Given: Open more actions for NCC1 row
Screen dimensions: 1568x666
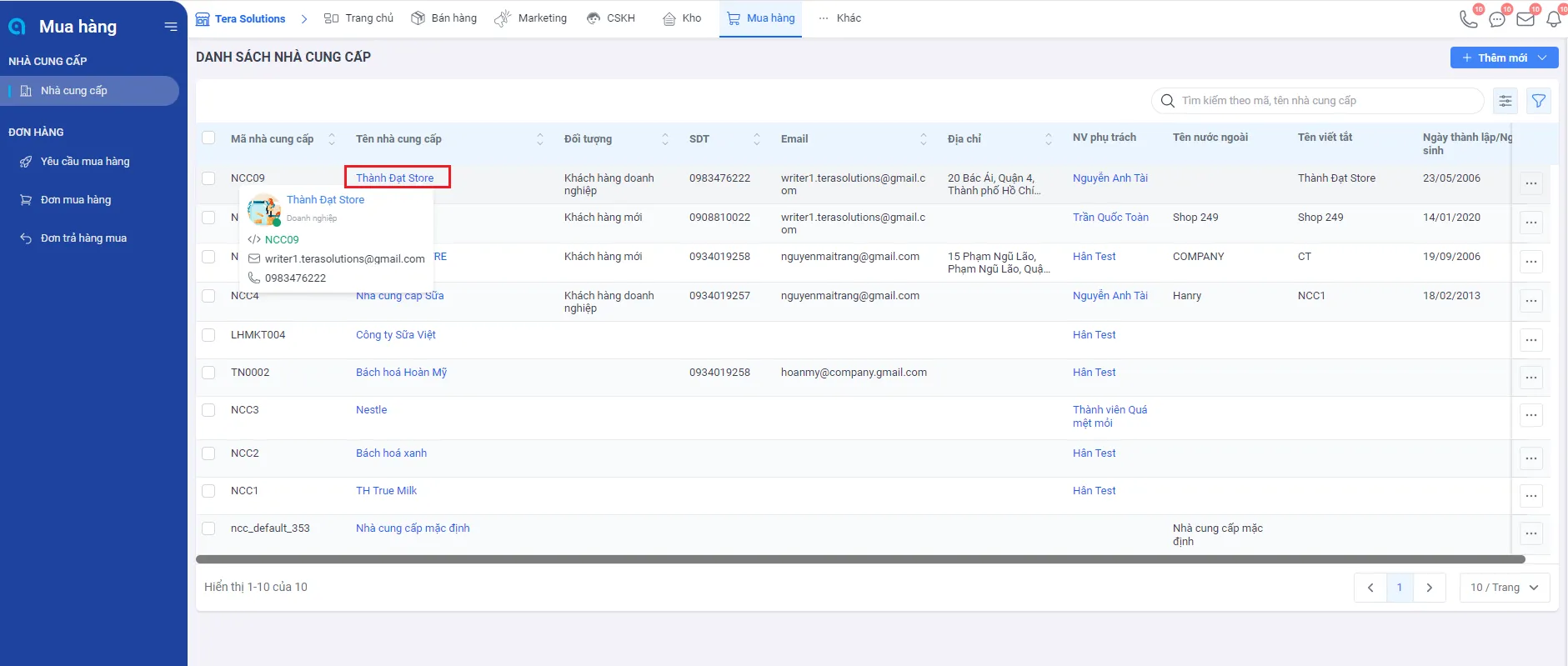Looking at the screenshot, I should (x=1531, y=496).
